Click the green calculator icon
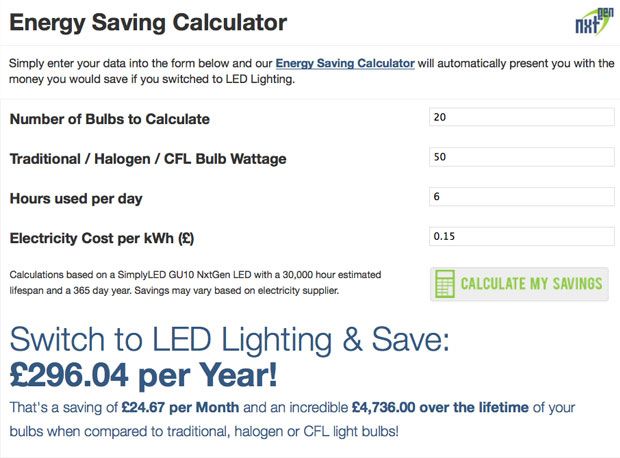Image resolution: width=620 pixels, height=458 pixels. pos(445,284)
